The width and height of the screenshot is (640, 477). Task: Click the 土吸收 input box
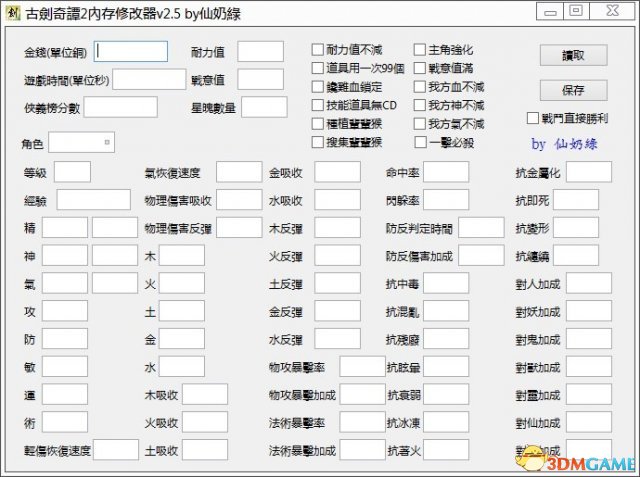[x=204, y=450]
